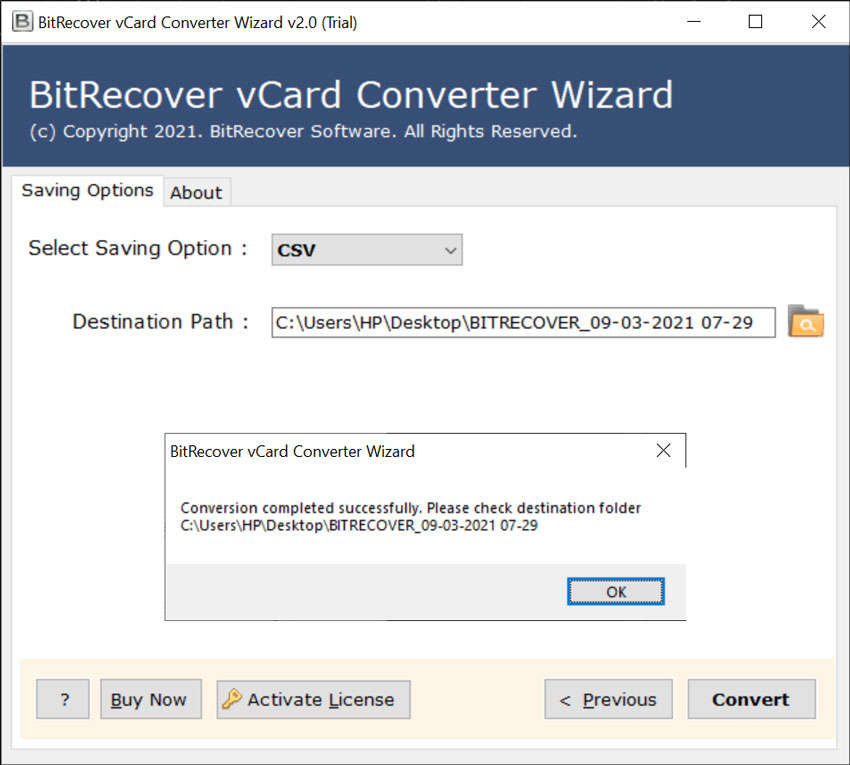The image size is (850, 765).
Task: Open the Buy Now button
Action: 151,699
